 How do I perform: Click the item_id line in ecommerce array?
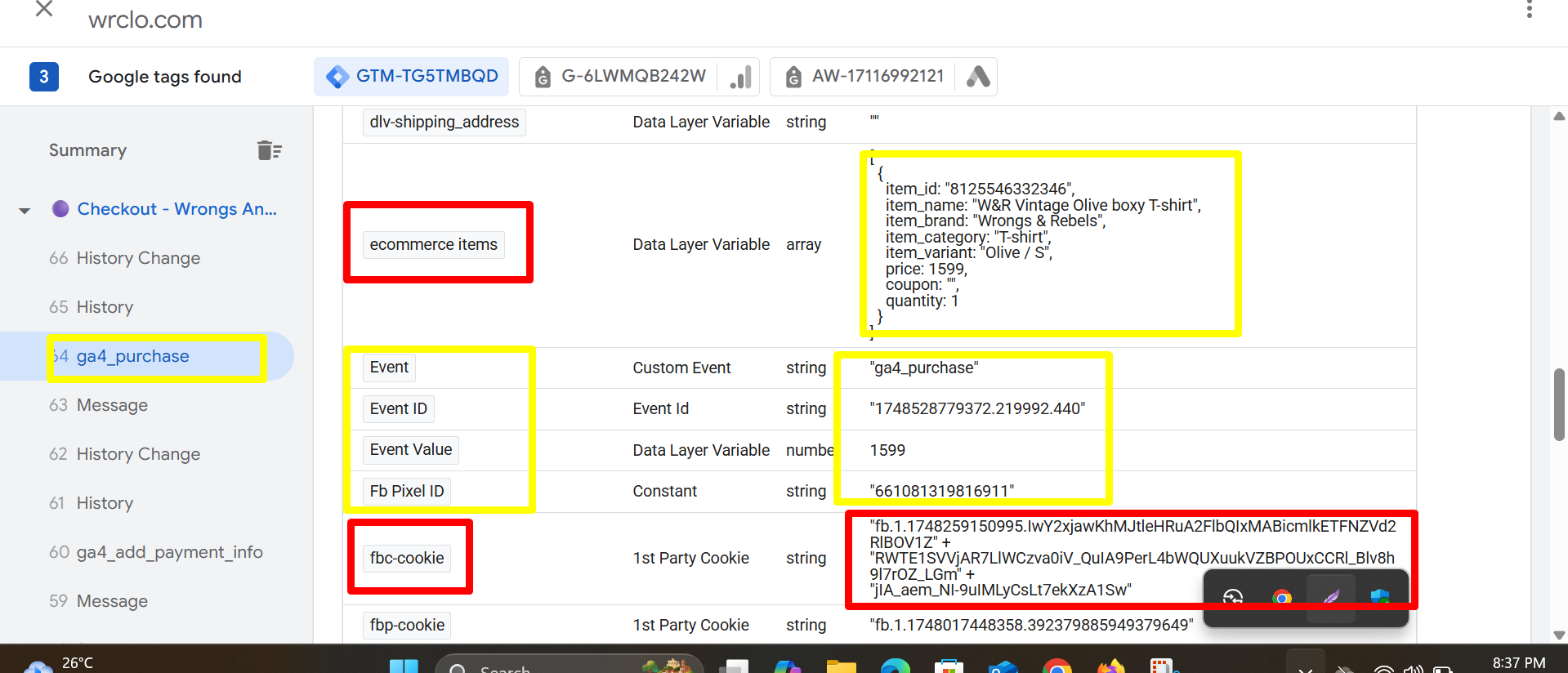980,189
